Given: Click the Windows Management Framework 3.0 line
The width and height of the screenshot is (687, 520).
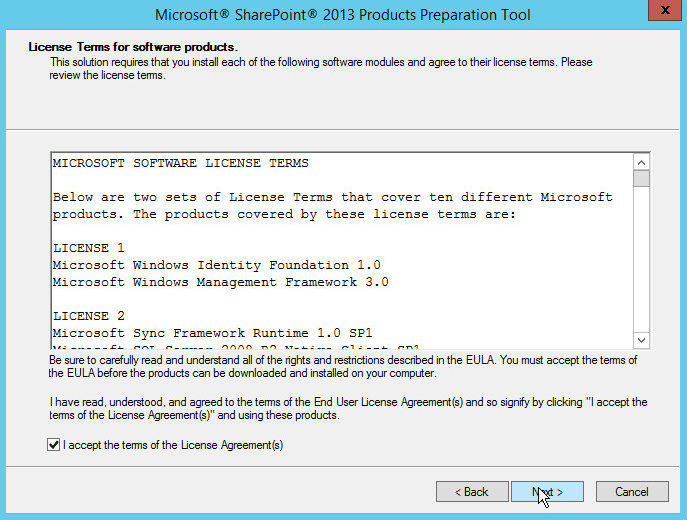Looking at the screenshot, I should 220,282.
